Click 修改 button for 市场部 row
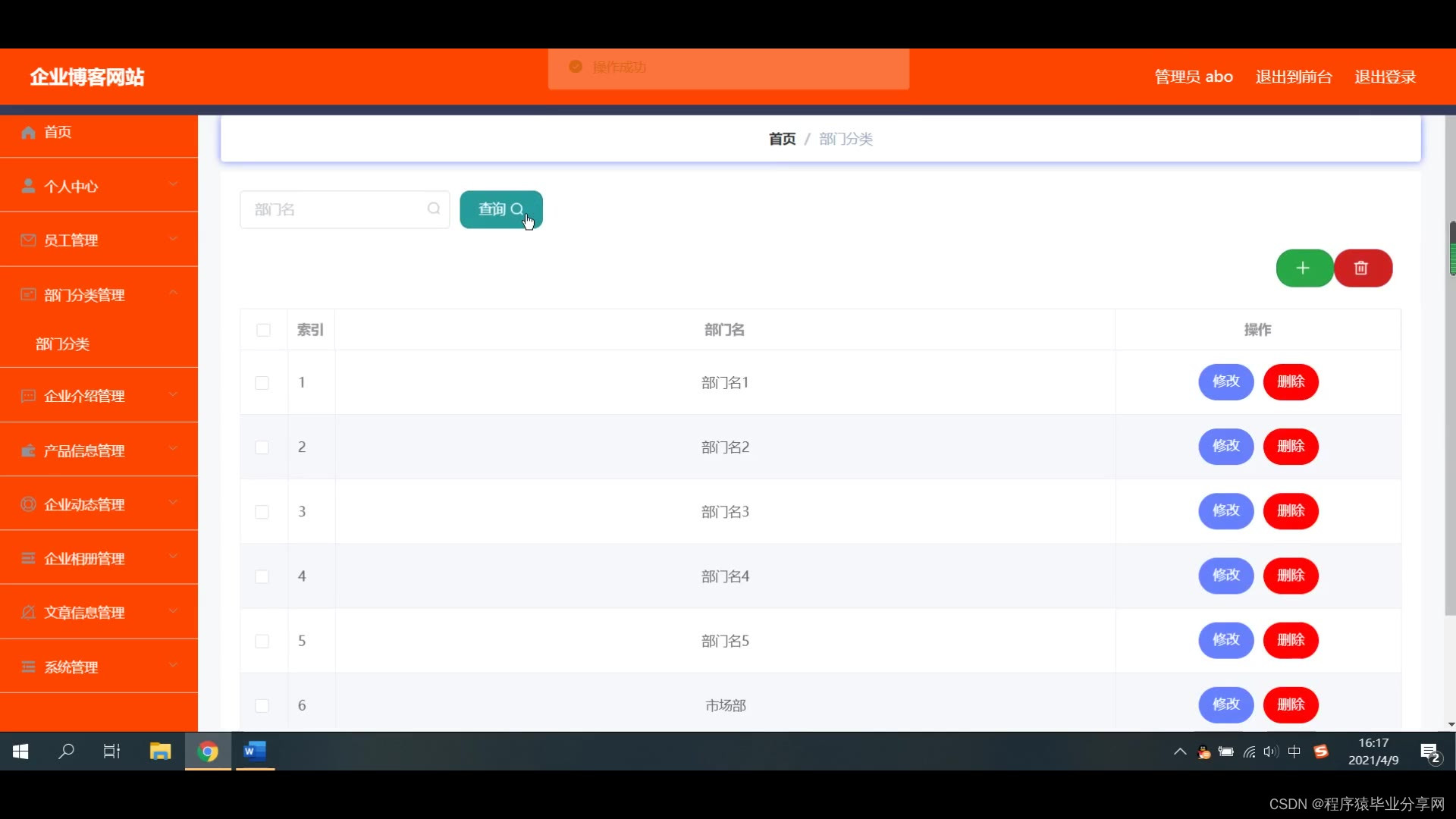The height and width of the screenshot is (819, 1456). [1225, 704]
